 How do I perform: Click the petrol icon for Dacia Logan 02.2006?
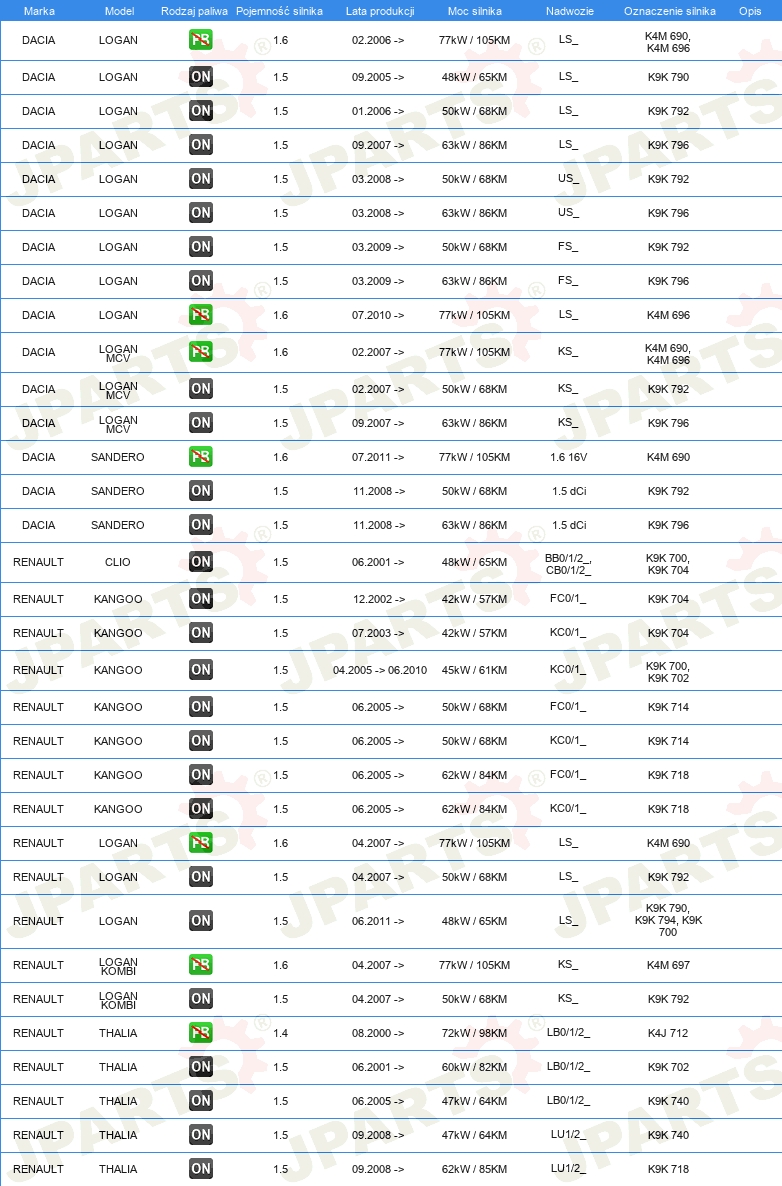click(200, 39)
